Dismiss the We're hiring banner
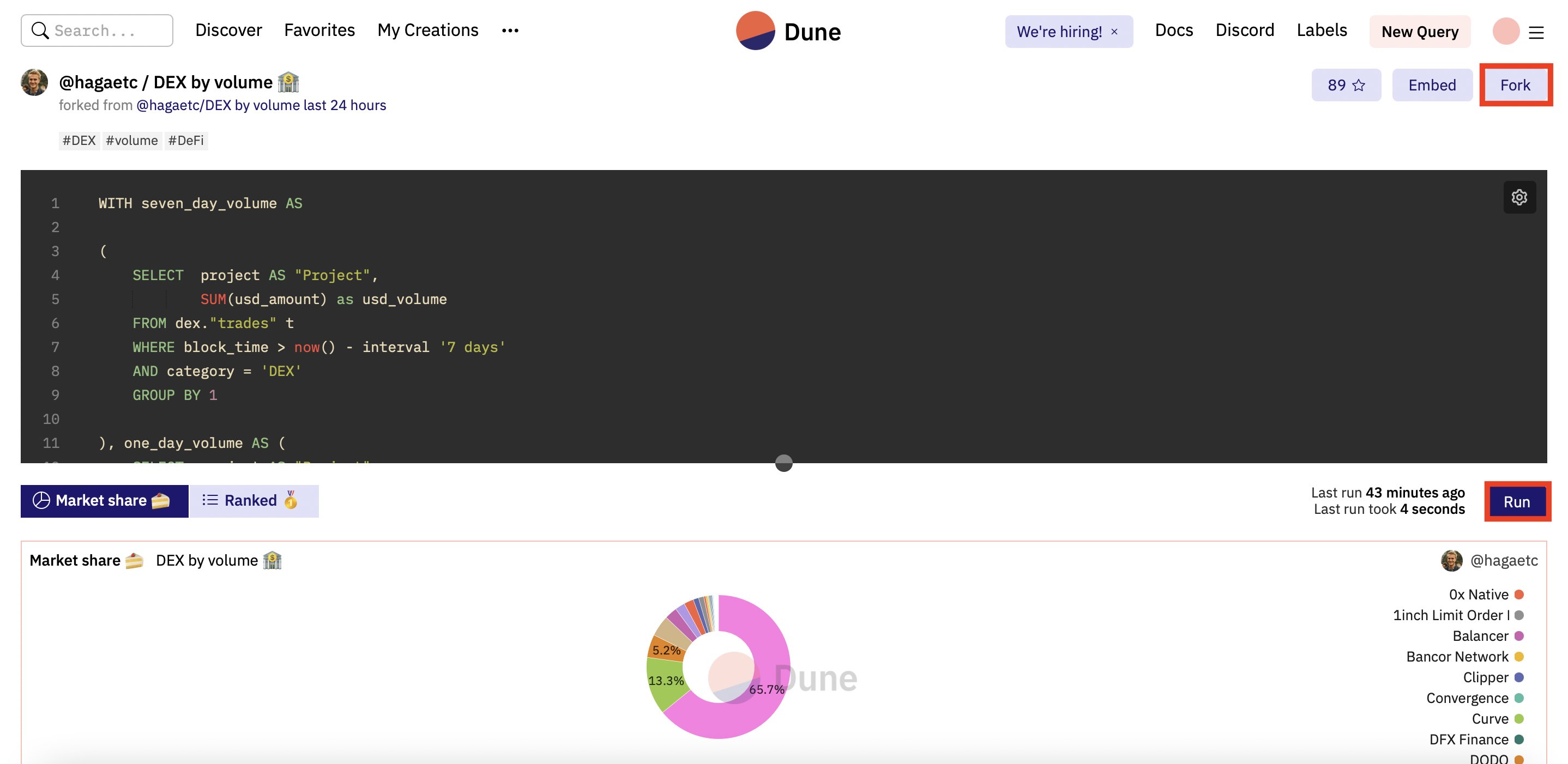Image resolution: width=1568 pixels, height=764 pixels. [1114, 32]
